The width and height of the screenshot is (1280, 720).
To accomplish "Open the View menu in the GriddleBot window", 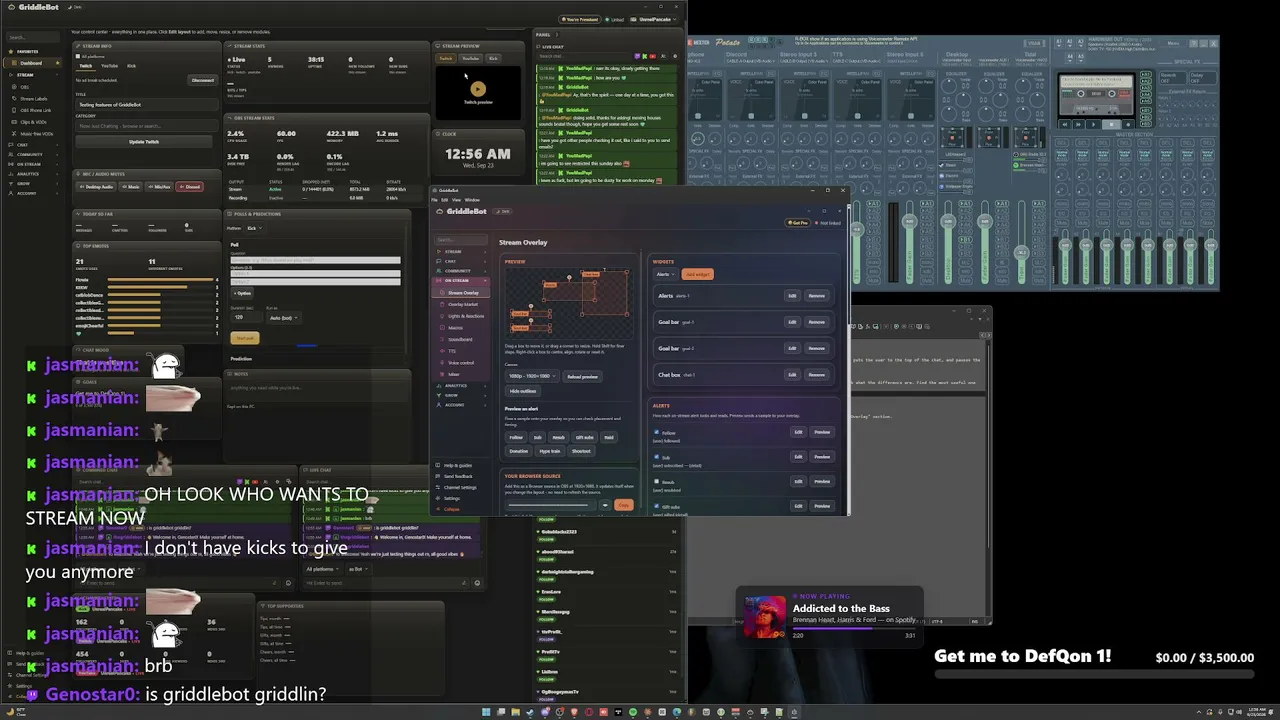I will point(457,200).
